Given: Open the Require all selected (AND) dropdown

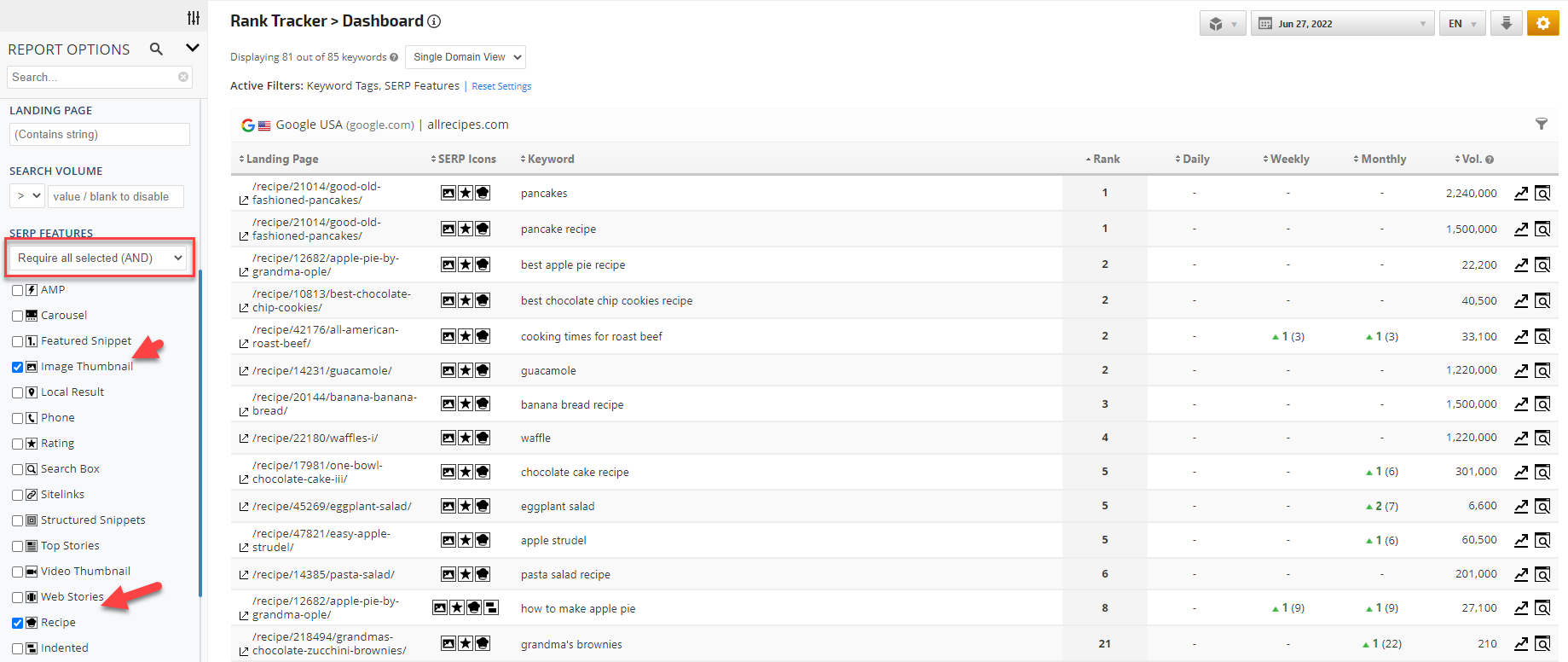Looking at the screenshot, I should (100, 258).
